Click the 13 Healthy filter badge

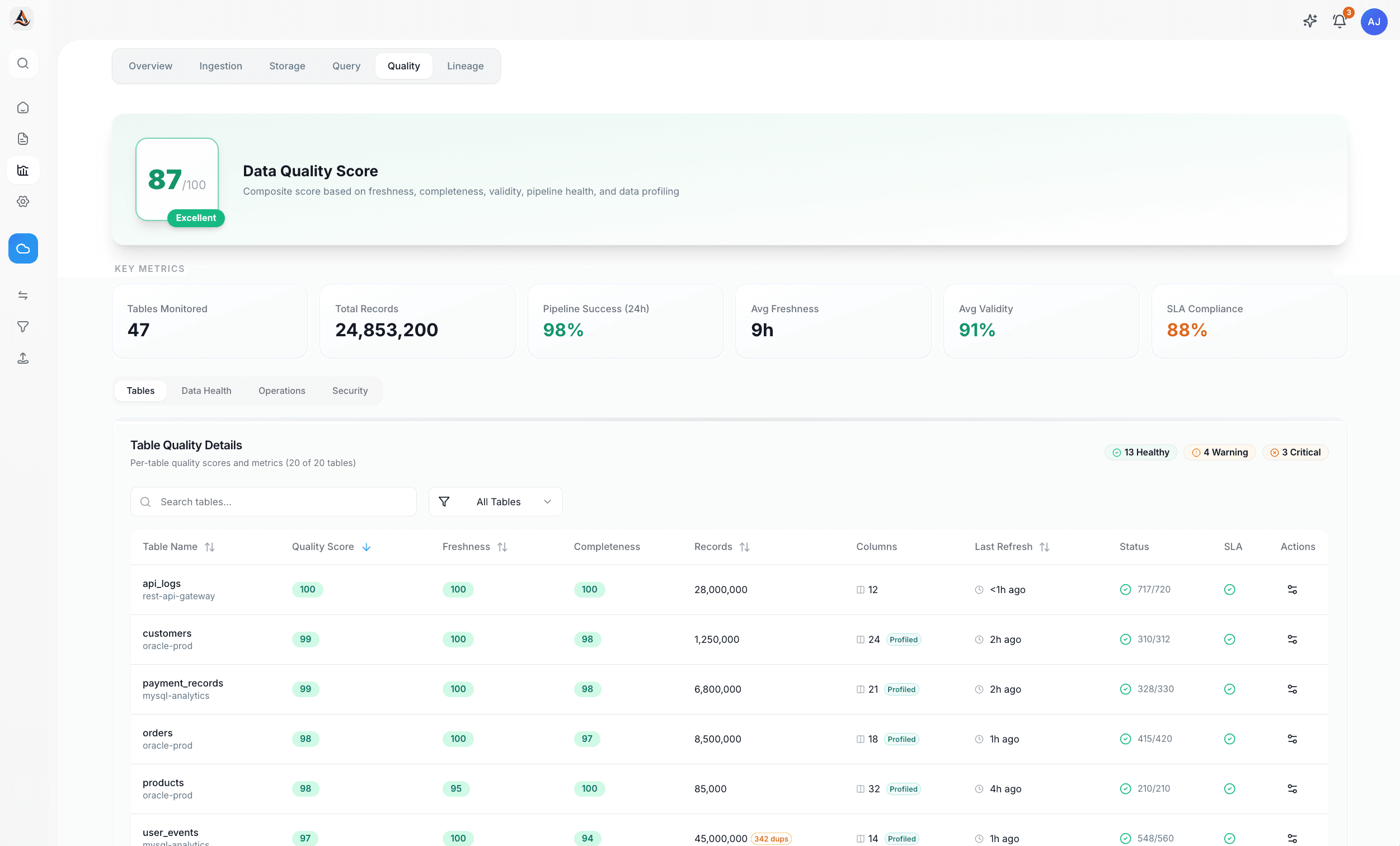tap(1141, 452)
